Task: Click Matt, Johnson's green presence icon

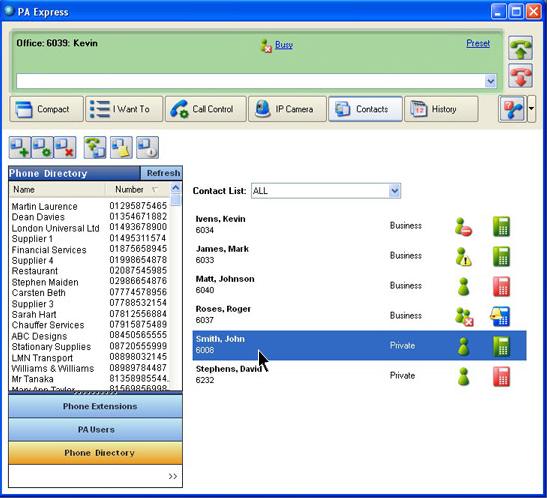Action: (x=463, y=287)
